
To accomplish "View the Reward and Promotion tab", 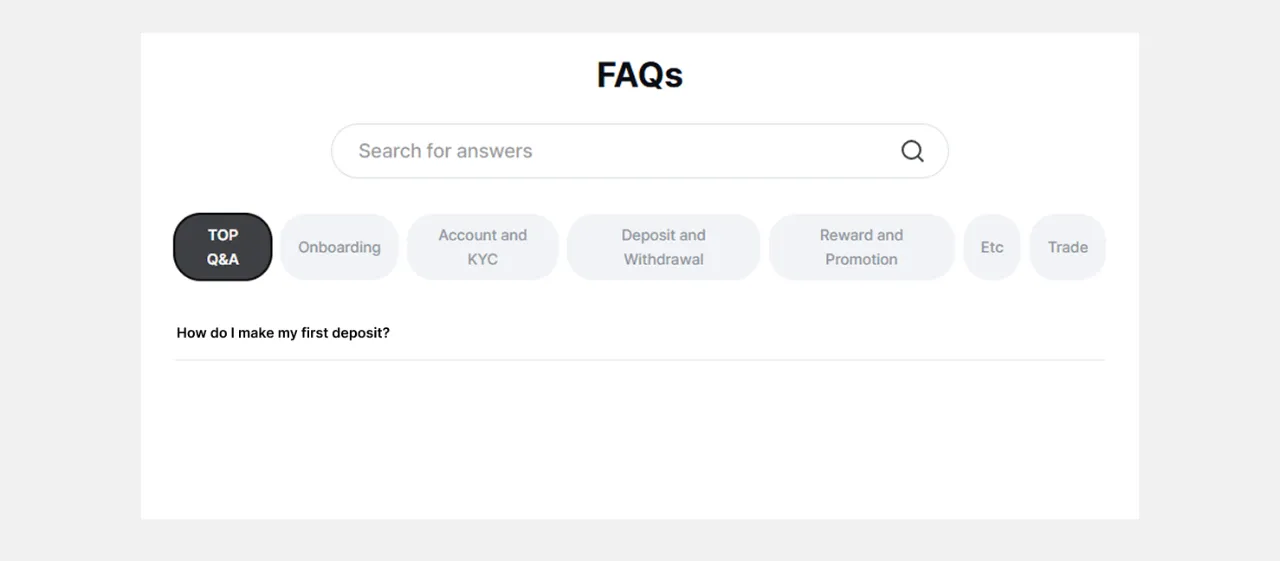I will coord(861,247).
